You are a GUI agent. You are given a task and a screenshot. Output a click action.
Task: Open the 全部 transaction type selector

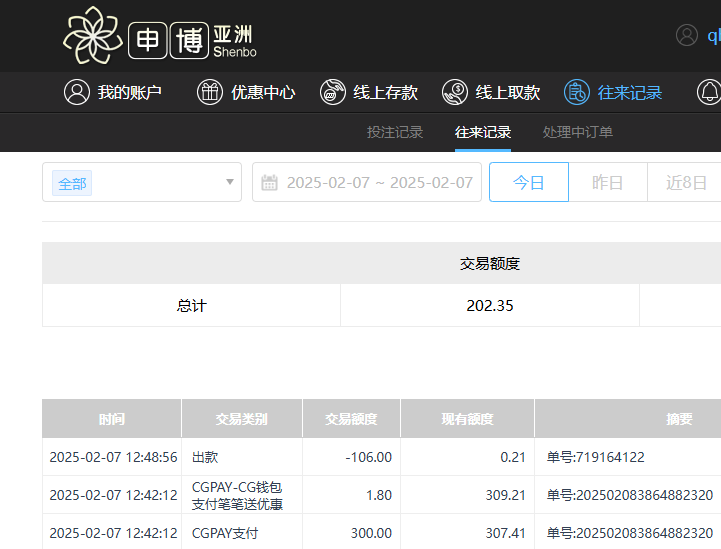click(140, 182)
